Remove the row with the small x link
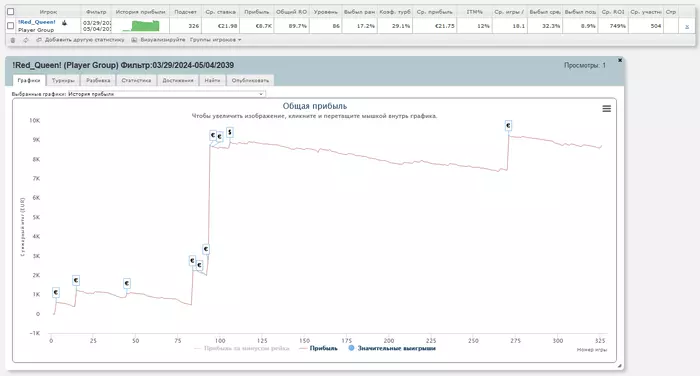 pyautogui.click(x=687, y=27)
